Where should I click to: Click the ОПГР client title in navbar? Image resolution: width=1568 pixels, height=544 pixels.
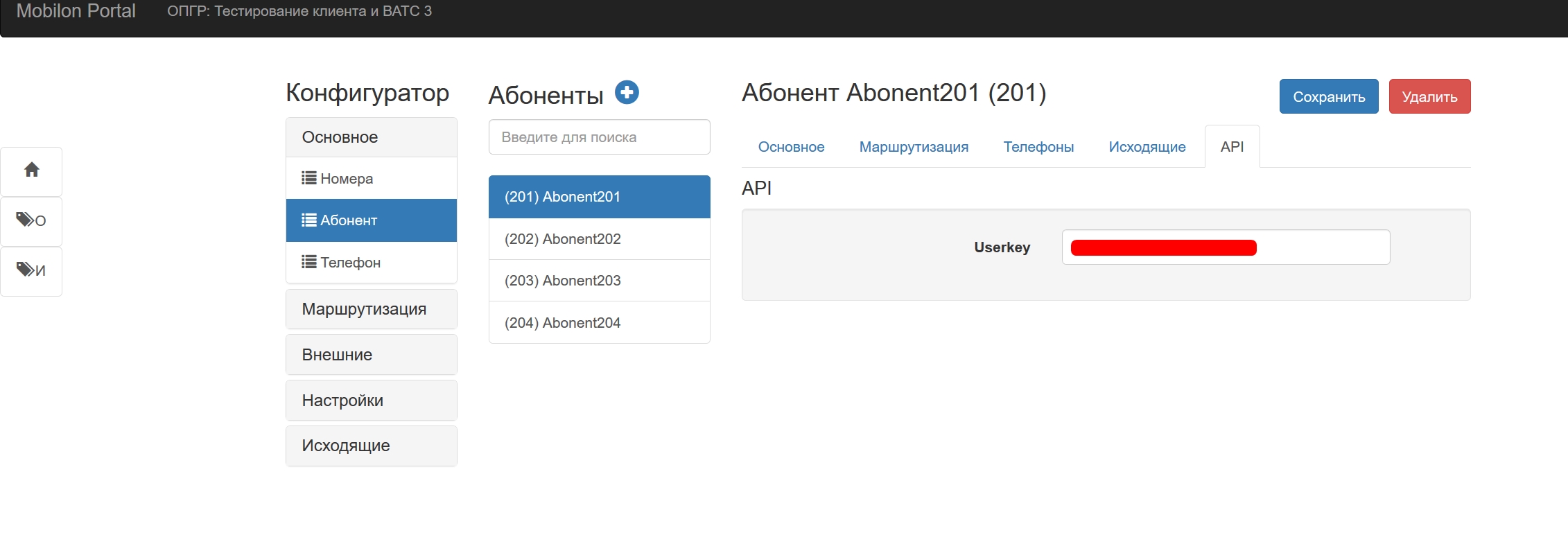[299, 11]
